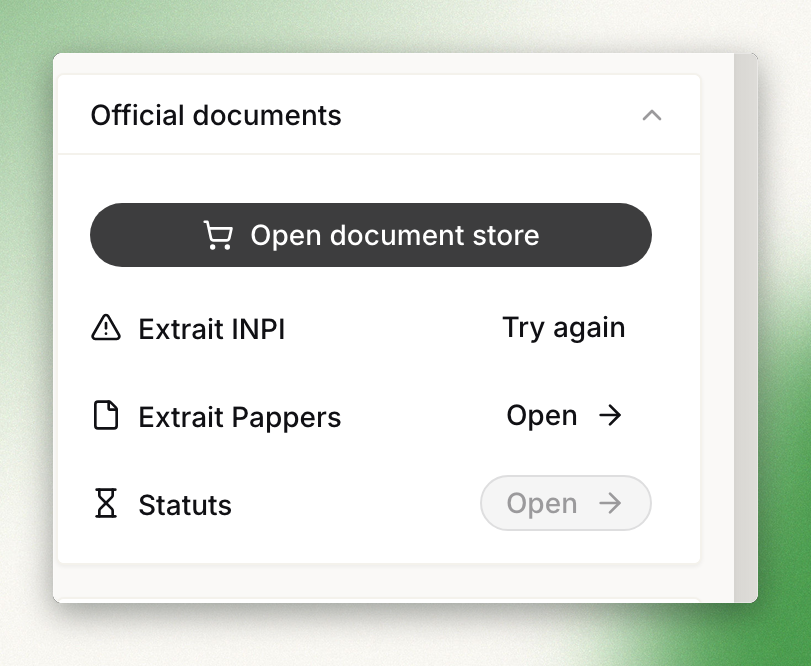Click the arrow icon next to Extrait Pappers Open

(610, 415)
